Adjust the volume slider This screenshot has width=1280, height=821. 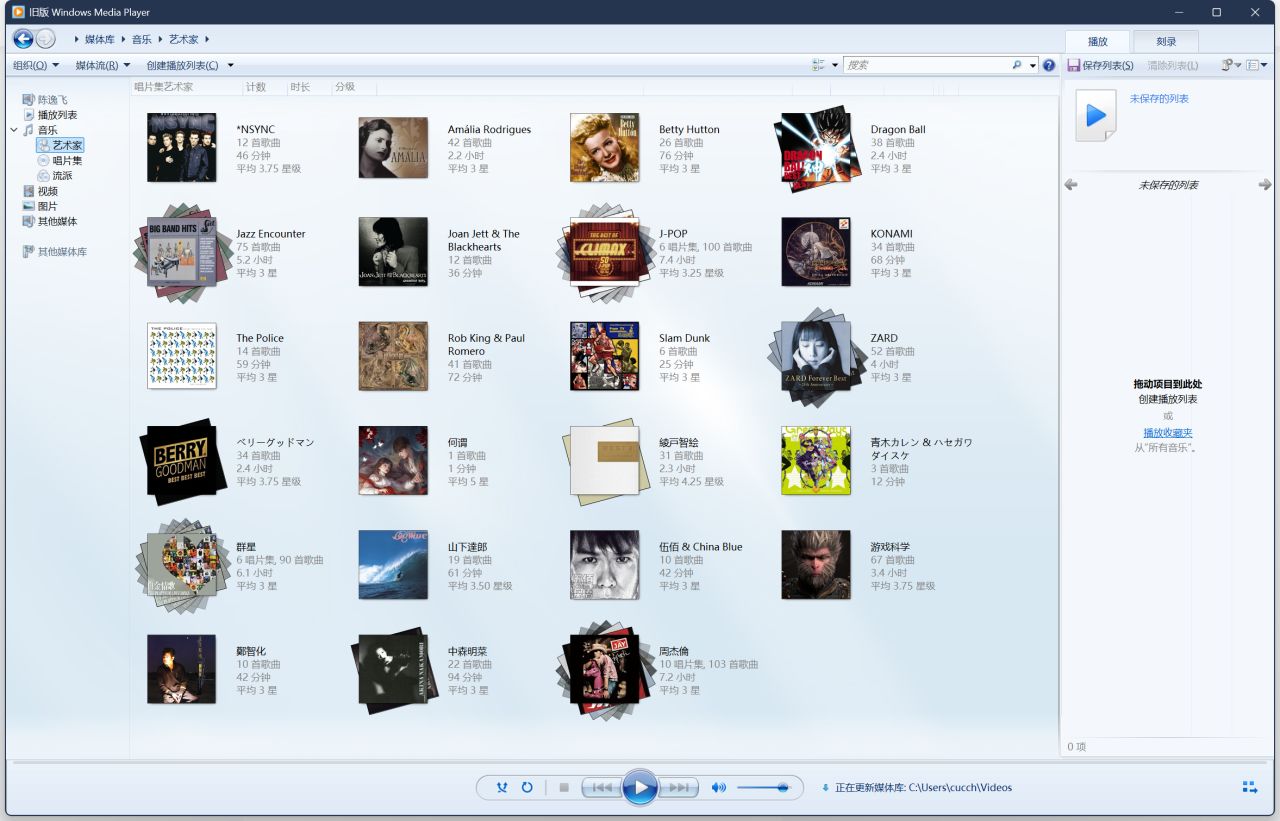(764, 787)
